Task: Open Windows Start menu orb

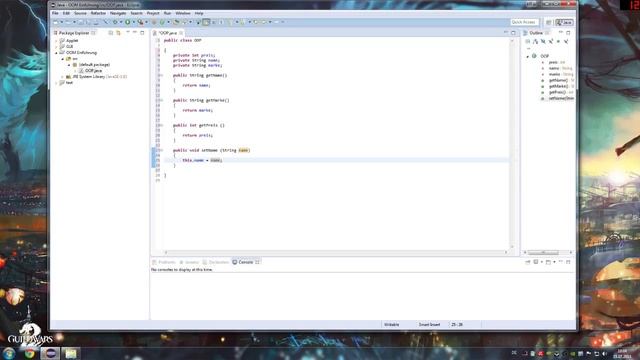Action: [9, 353]
